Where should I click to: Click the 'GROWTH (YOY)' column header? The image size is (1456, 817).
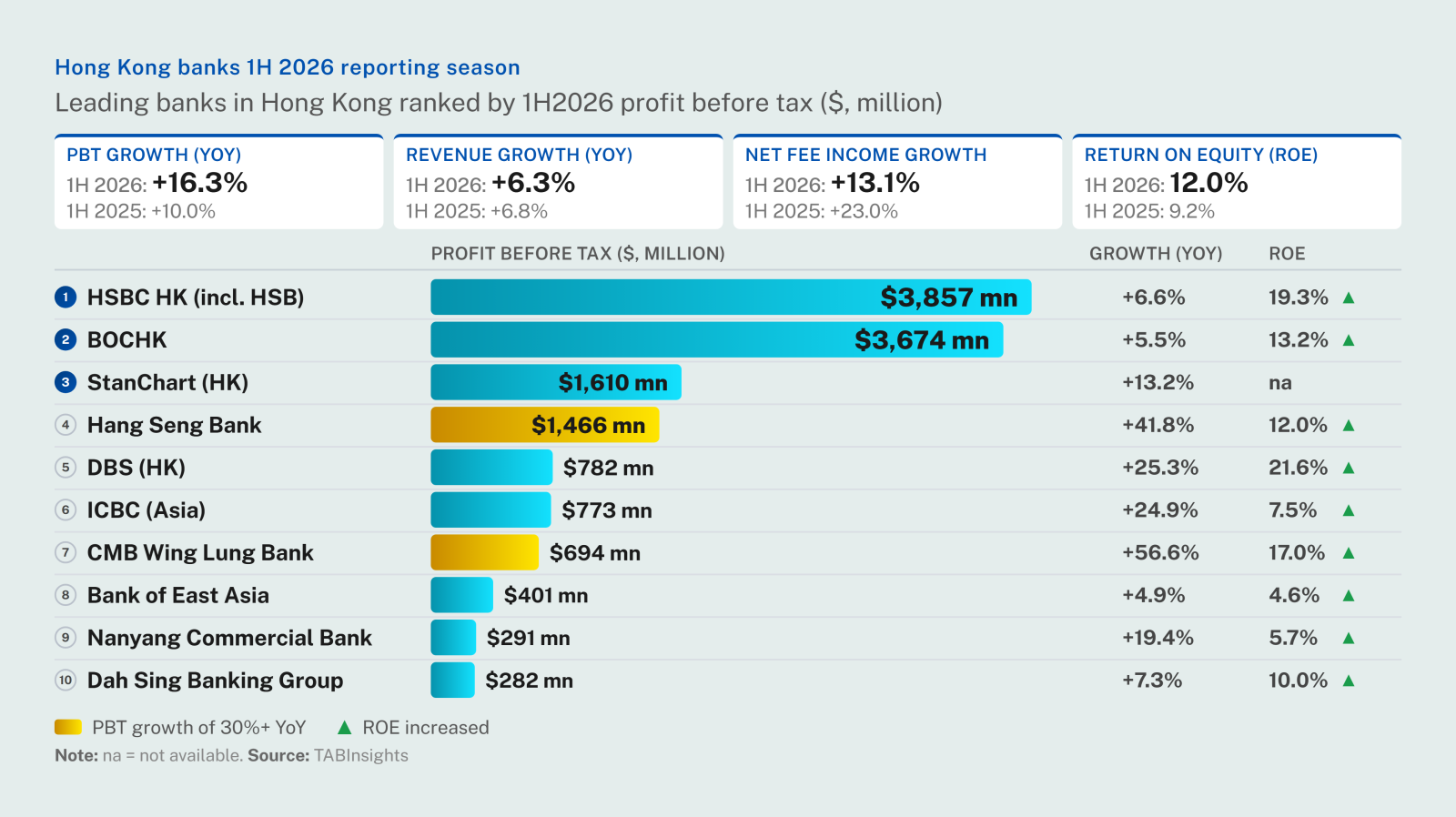1156,254
